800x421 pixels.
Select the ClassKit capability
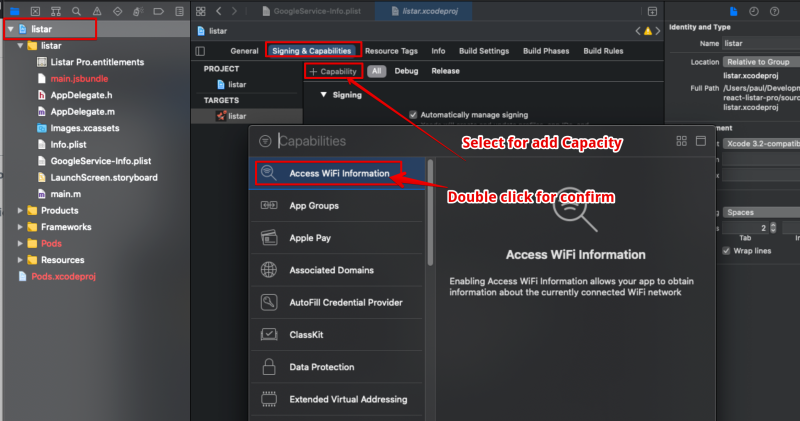337,335
